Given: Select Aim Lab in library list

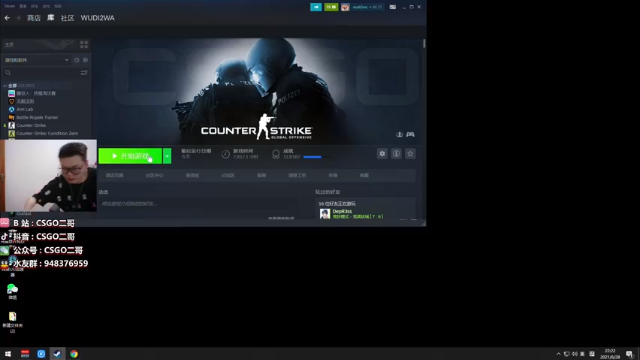Looking at the screenshot, I should pyautogui.click(x=25, y=109).
